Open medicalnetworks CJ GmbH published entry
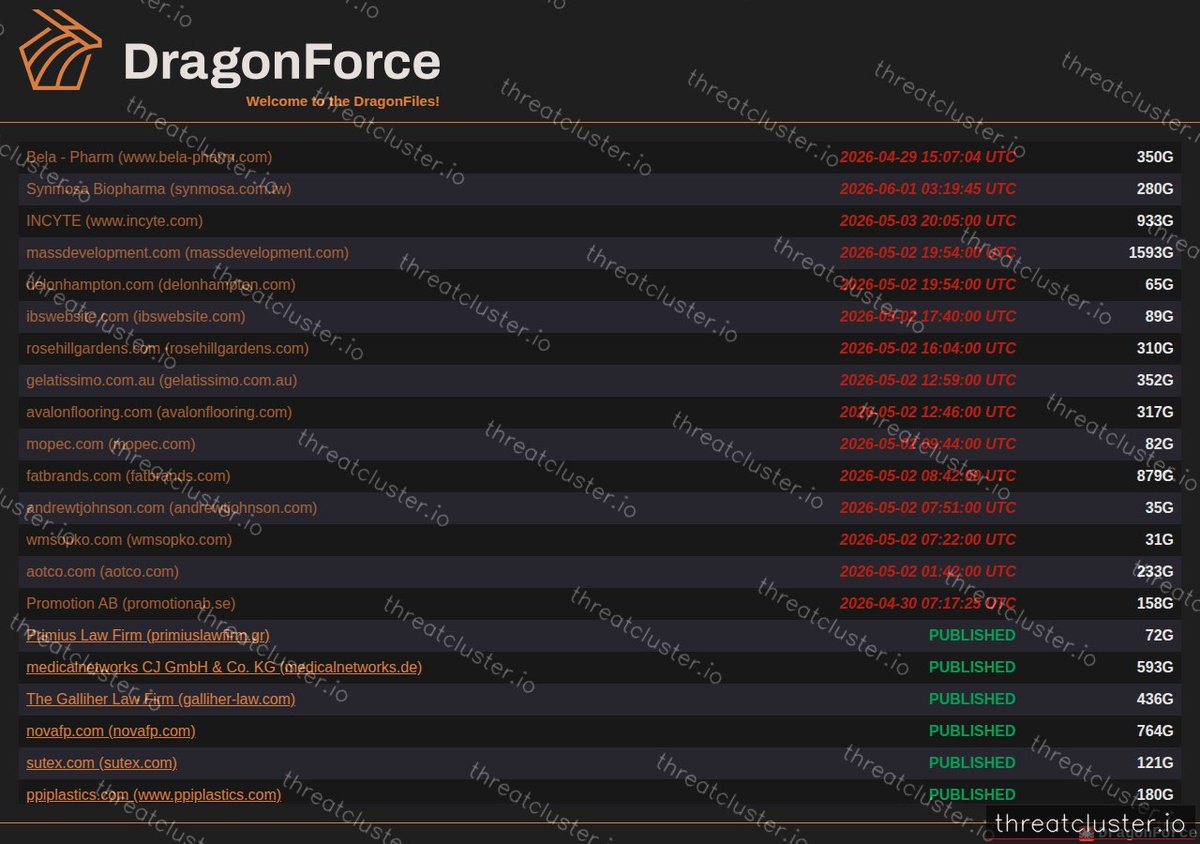Screen dimensions: 1200x844 click(x=223, y=667)
